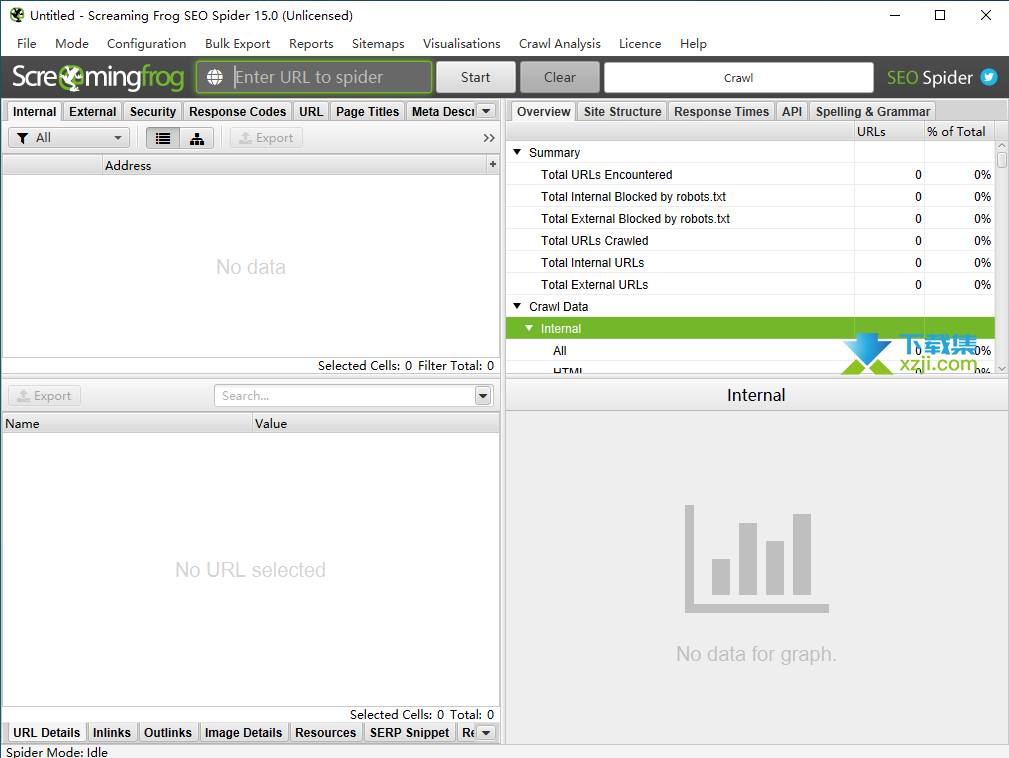Select the Meta Description tab
The width and height of the screenshot is (1009, 758).
click(443, 111)
